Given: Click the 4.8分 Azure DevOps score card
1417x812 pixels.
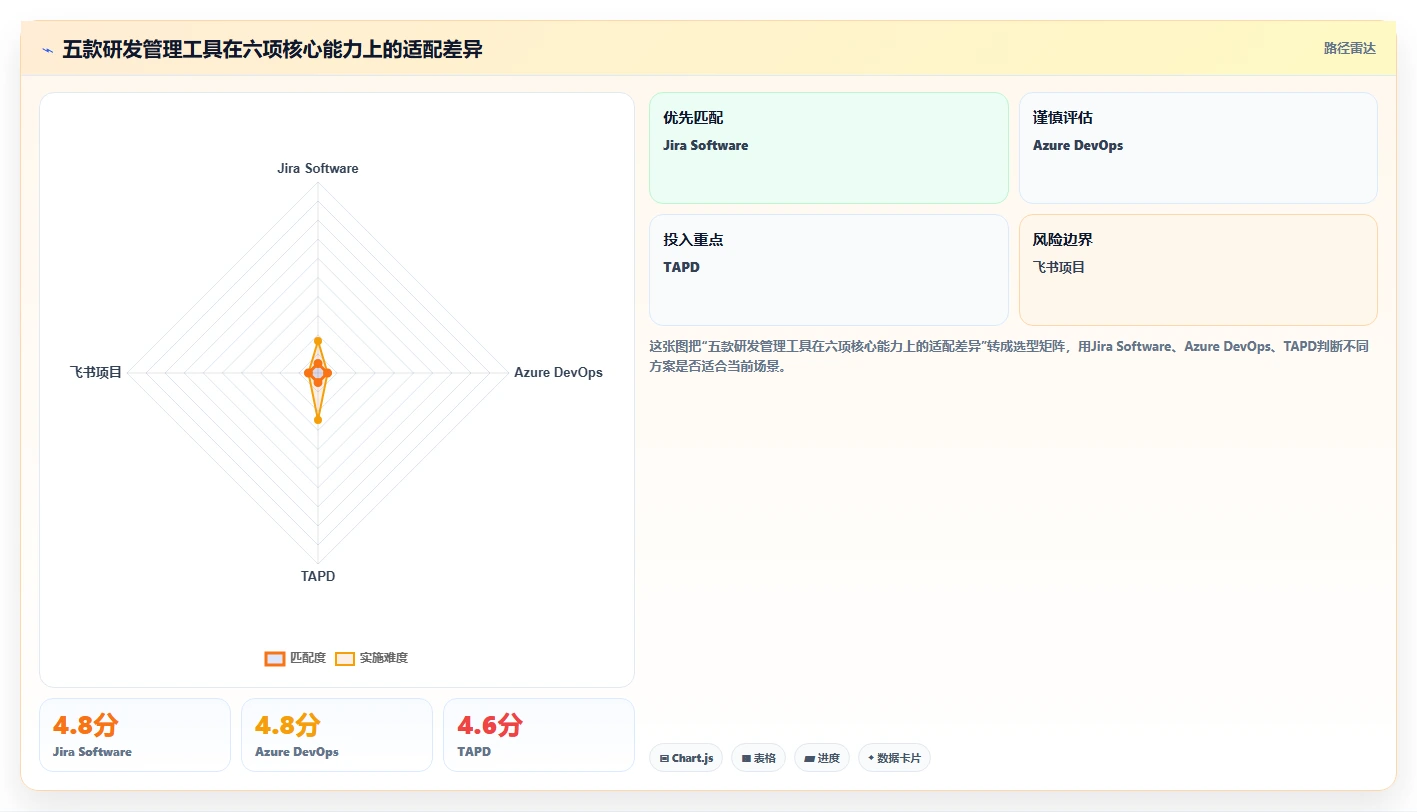Looking at the screenshot, I should tap(337, 735).
